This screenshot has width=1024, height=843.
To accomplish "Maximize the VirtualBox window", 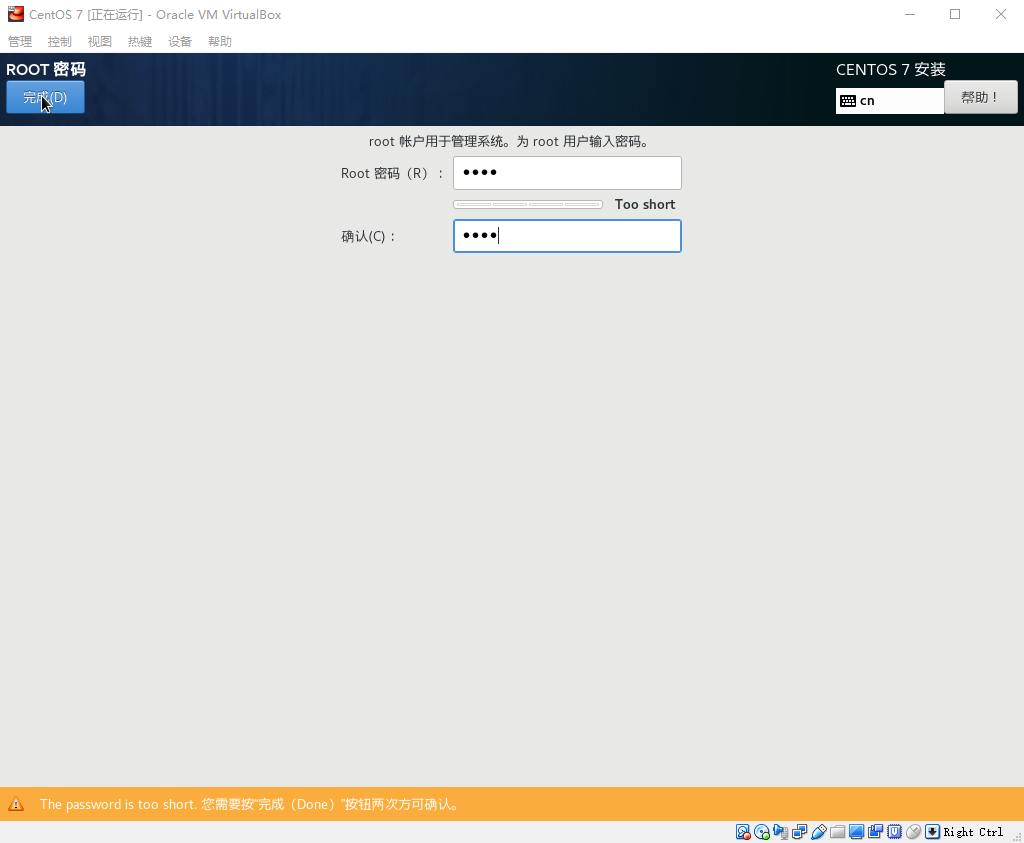I will 955,14.
